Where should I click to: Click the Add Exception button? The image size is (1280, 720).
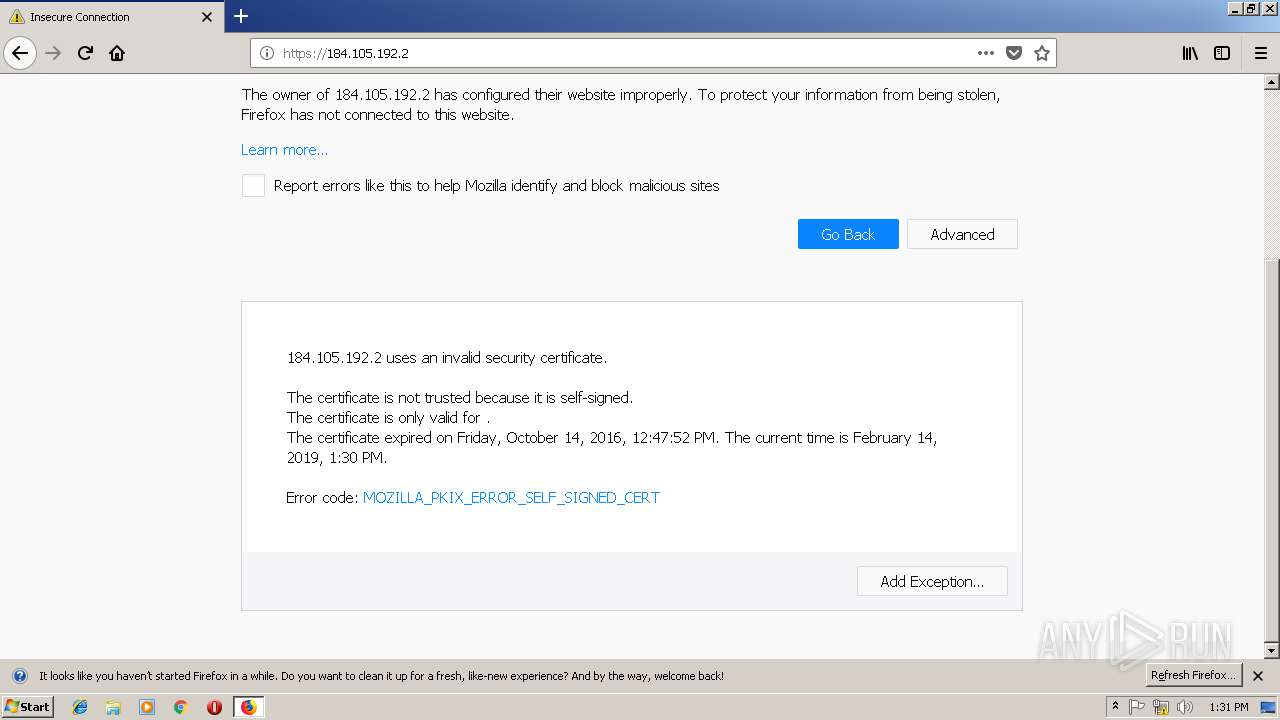tap(932, 581)
